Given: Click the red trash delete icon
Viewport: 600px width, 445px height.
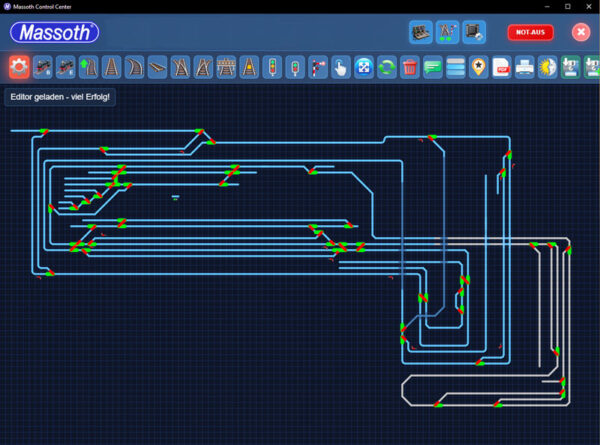Looking at the screenshot, I should (409, 67).
